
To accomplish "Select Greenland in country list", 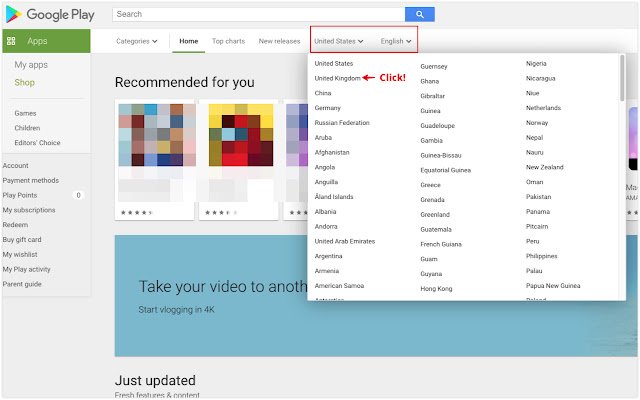I will [435, 214].
